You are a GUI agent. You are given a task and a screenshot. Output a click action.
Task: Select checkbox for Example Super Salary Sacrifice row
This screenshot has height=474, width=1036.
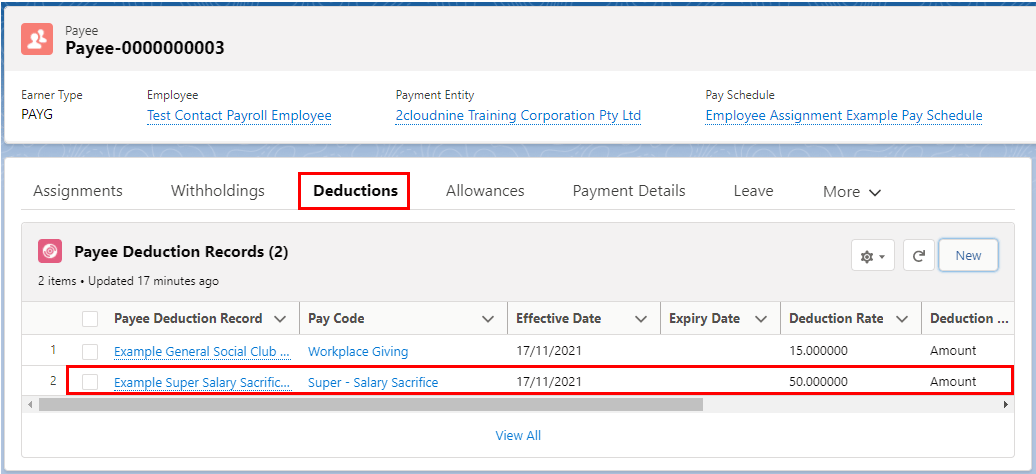[90, 381]
